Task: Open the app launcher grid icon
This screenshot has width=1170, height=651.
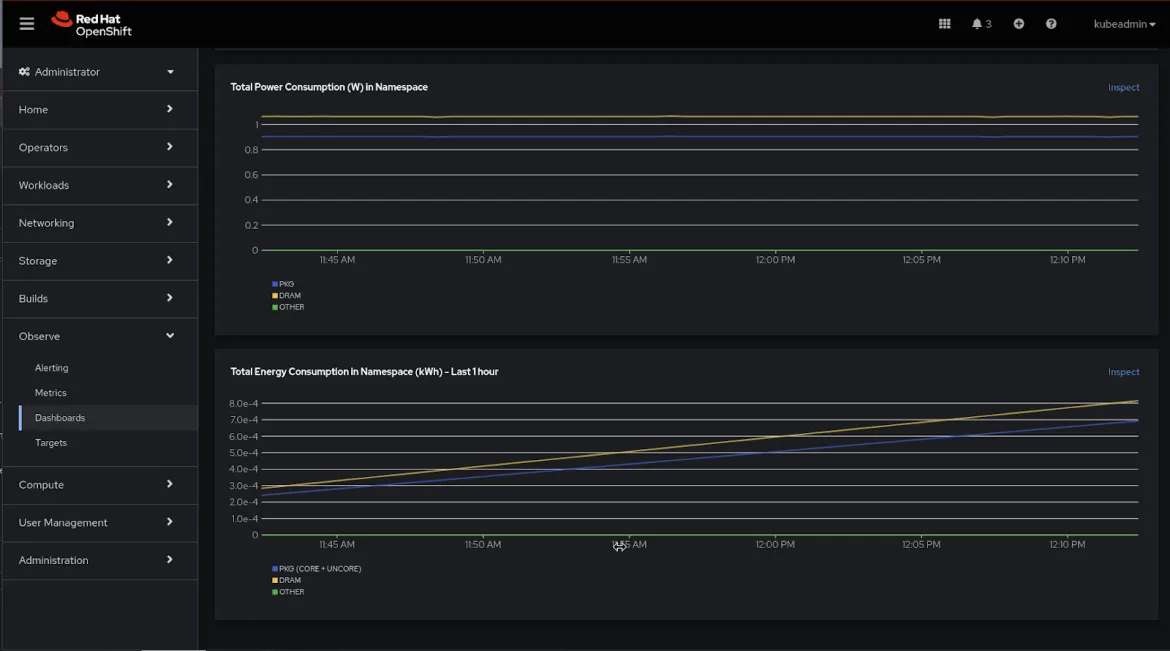Action: (x=943, y=23)
